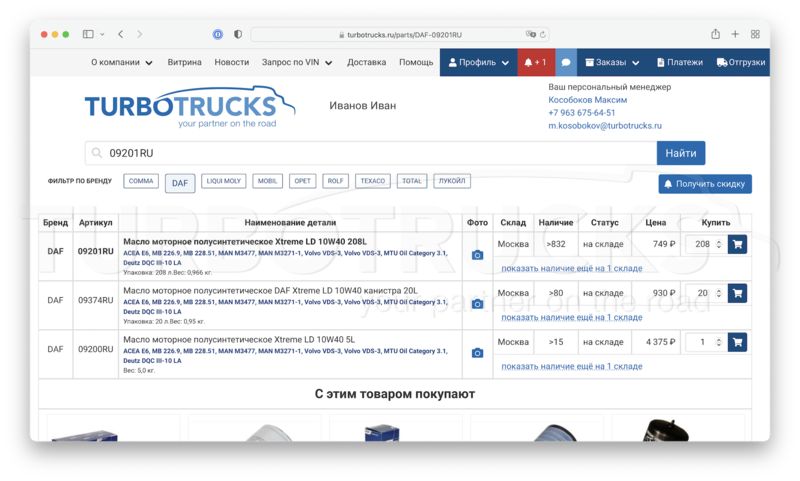Go forward in browser history
Image resolution: width=800 pixels, height=481 pixels.
pos(139,34)
